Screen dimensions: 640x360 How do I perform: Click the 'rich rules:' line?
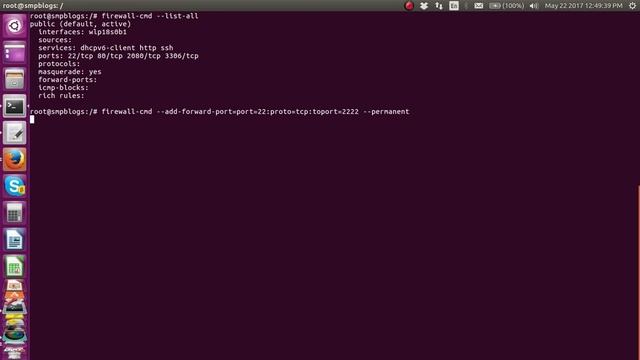click(x=61, y=96)
